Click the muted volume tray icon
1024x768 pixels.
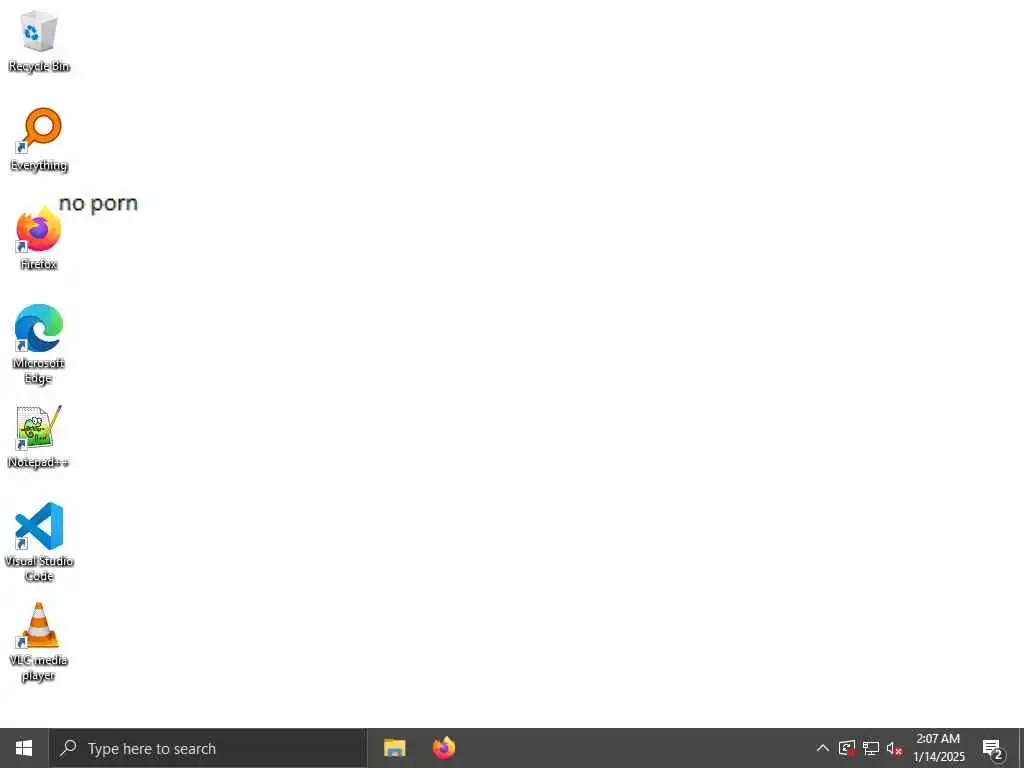coord(894,749)
